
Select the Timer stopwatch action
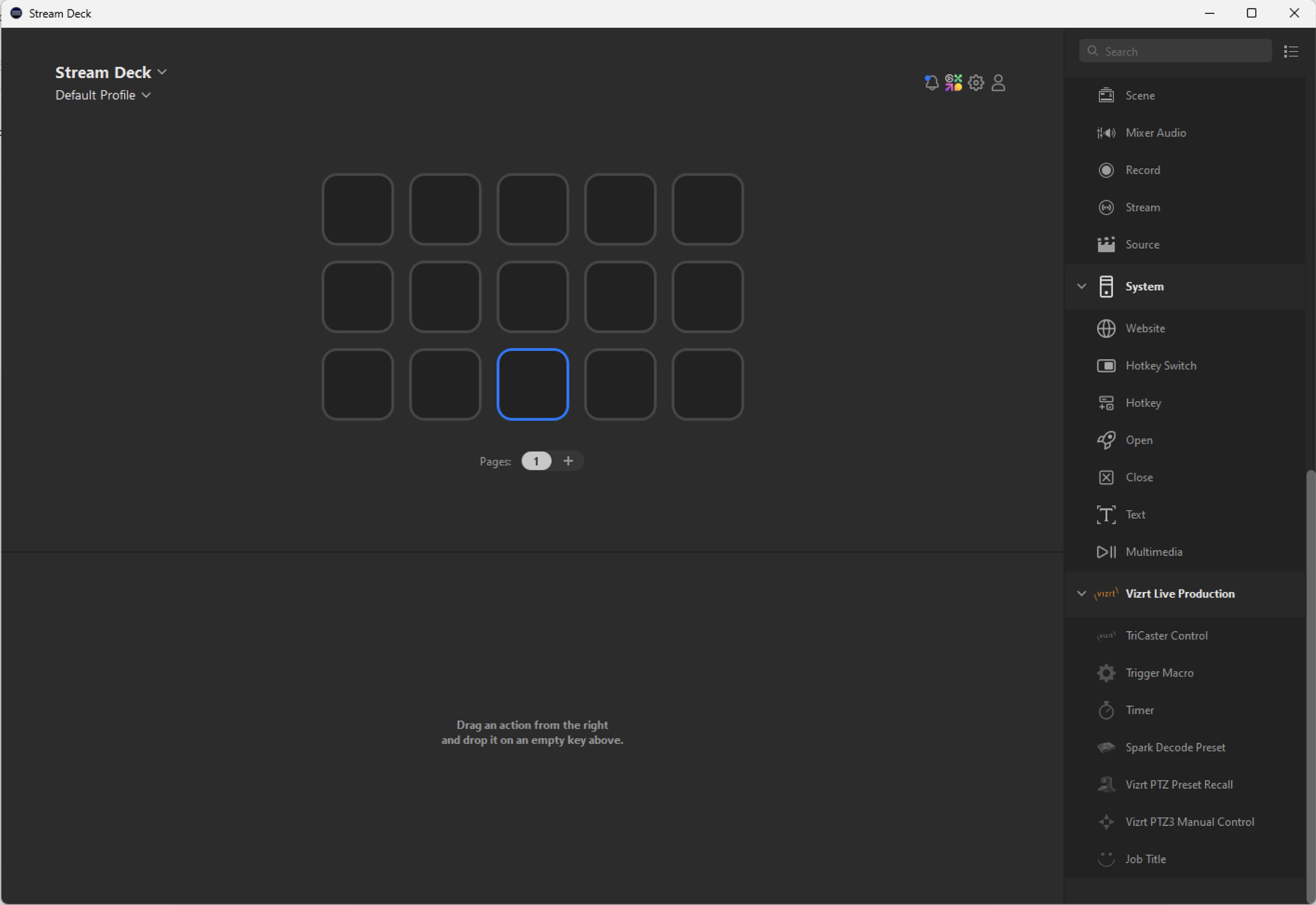pos(1106,710)
